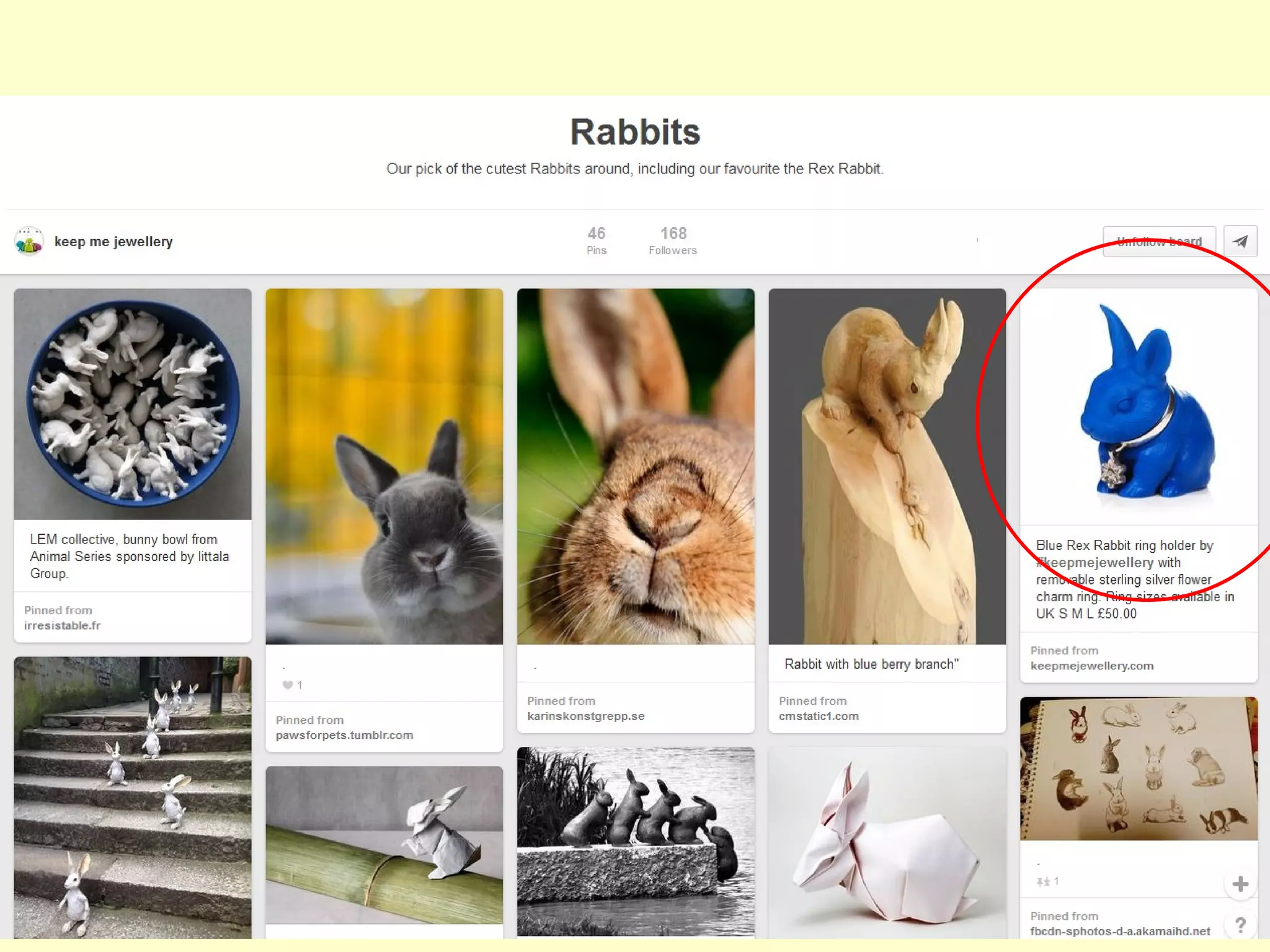Open cmstatic1.com source link

pyautogui.click(x=819, y=716)
